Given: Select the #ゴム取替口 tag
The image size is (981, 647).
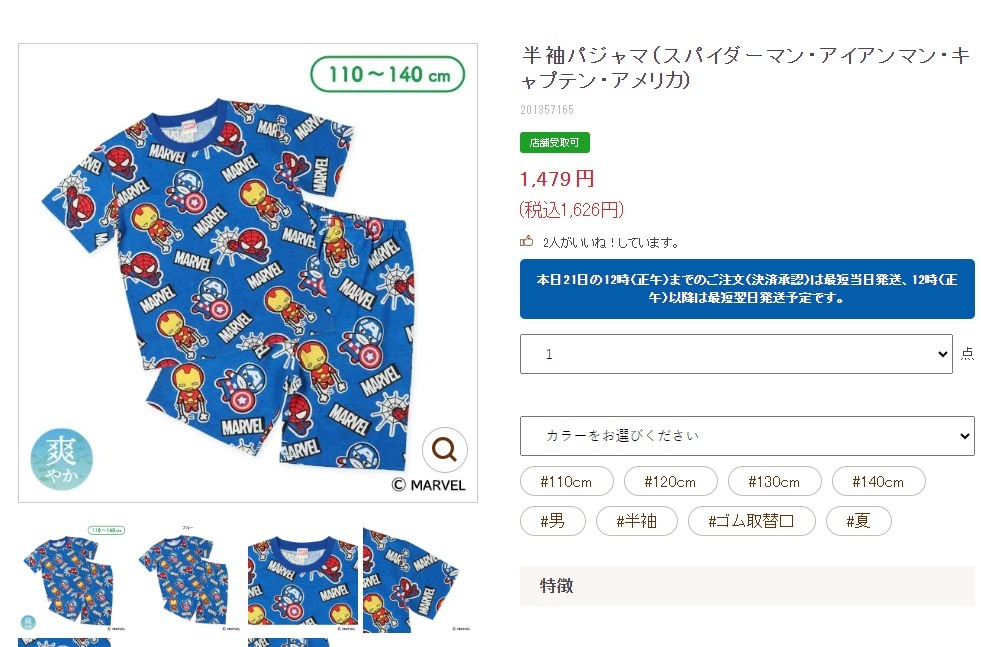Looking at the screenshot, I should pyautogui.click(x=751, y=521).
